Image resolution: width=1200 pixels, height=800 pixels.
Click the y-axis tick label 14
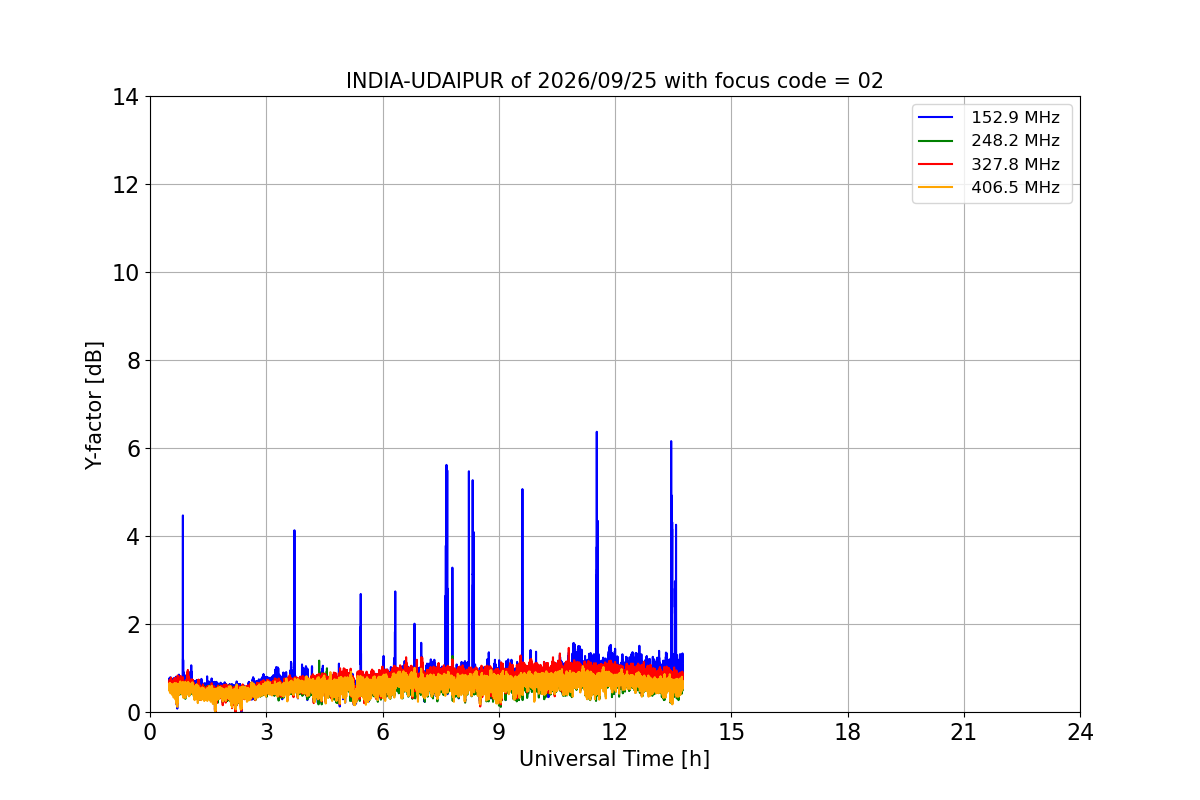[x=126, y=97]
